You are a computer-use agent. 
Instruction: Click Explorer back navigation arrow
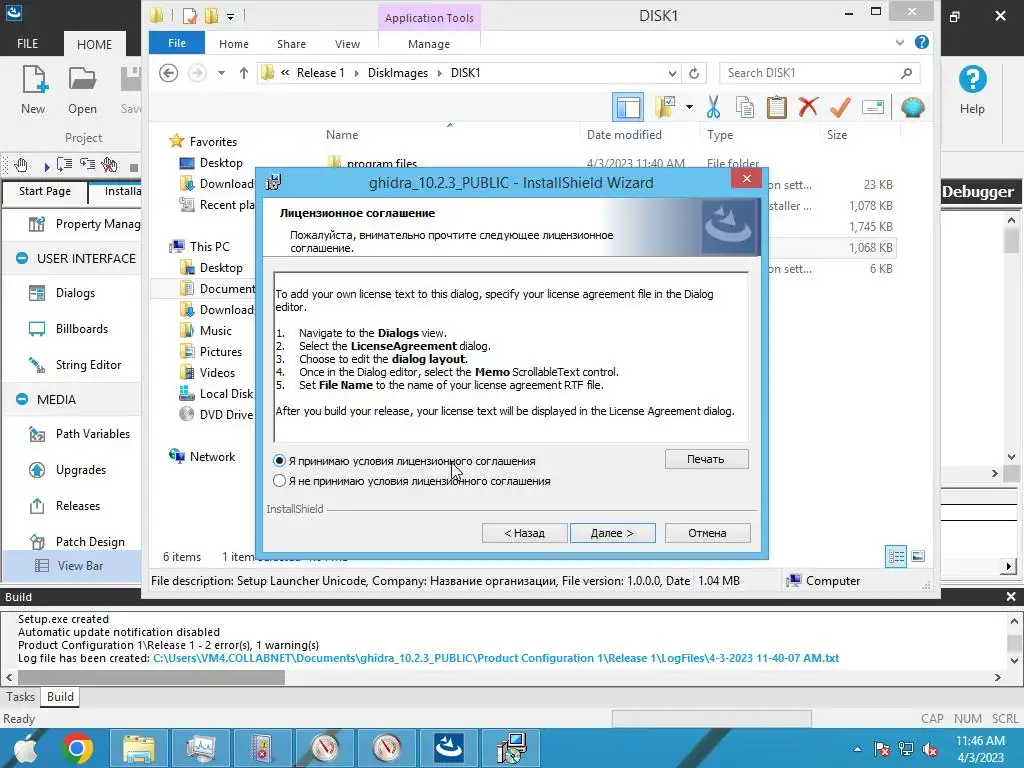point(168,73)
